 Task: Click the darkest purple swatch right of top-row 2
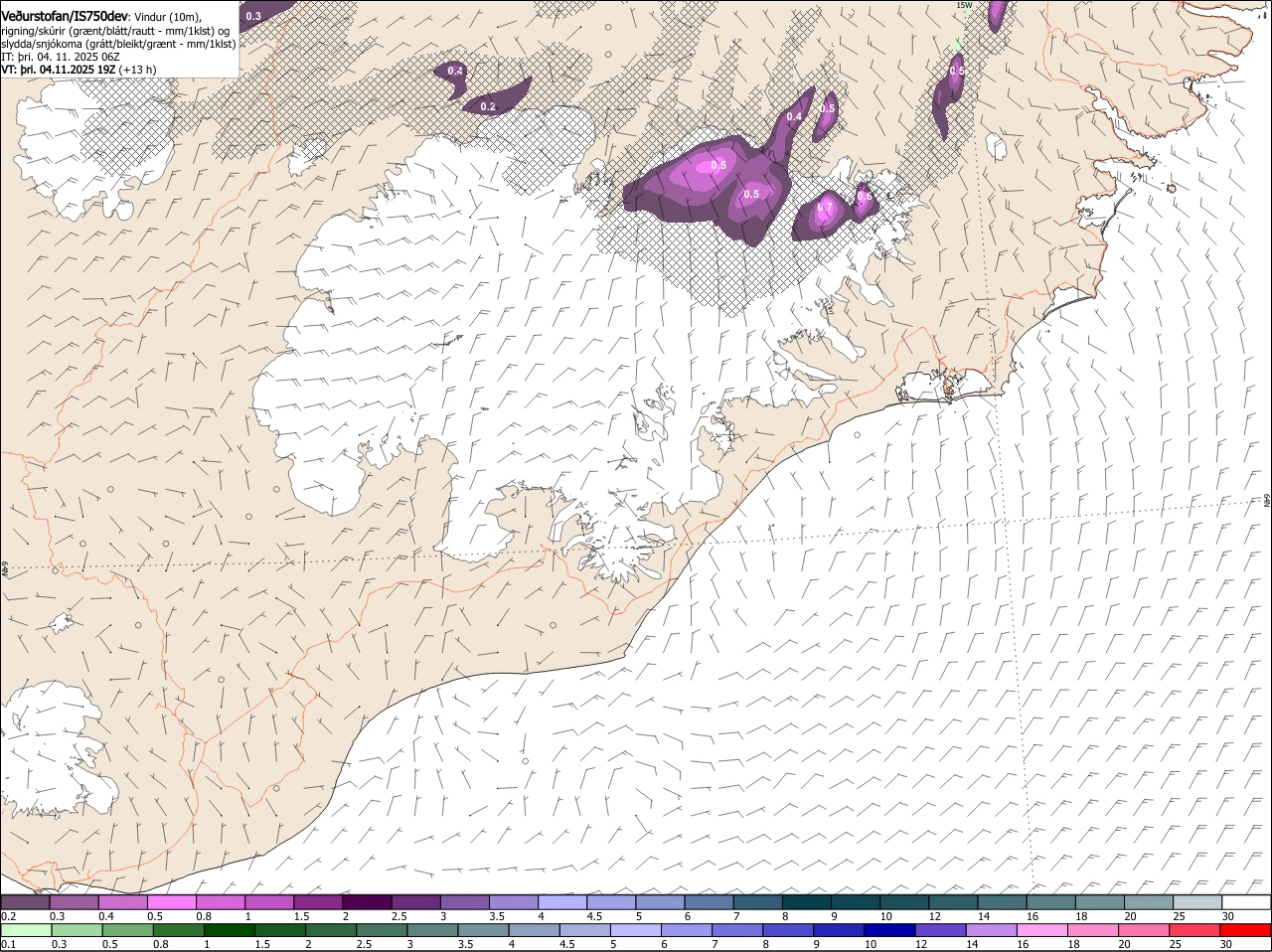pyautogui.click(x=367, y=902)
